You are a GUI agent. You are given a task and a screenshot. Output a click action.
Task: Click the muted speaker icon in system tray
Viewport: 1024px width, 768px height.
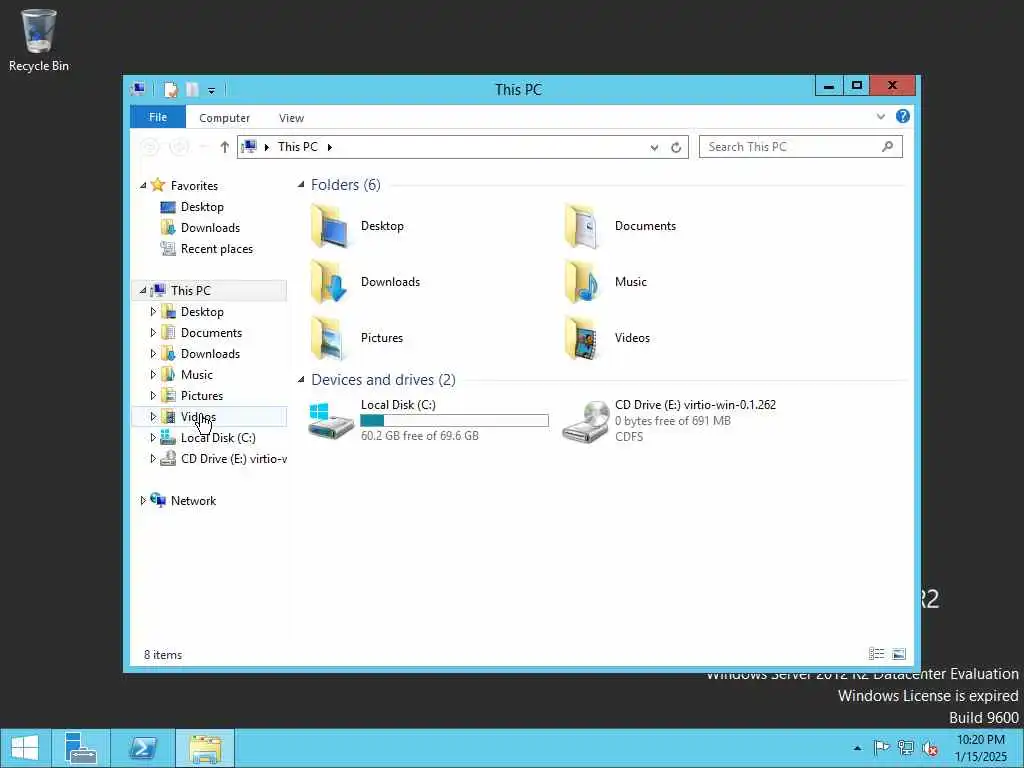click(930, 748)
